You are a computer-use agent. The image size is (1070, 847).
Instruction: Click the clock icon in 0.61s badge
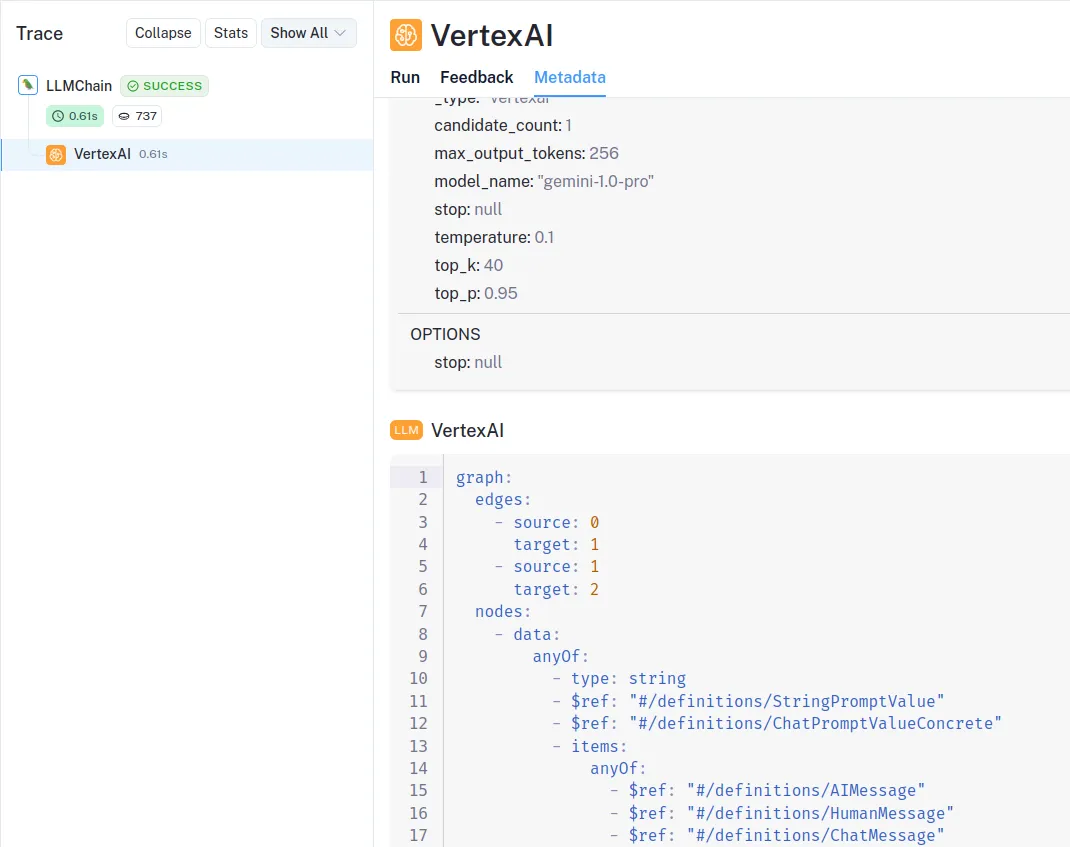tap(58, 116)
